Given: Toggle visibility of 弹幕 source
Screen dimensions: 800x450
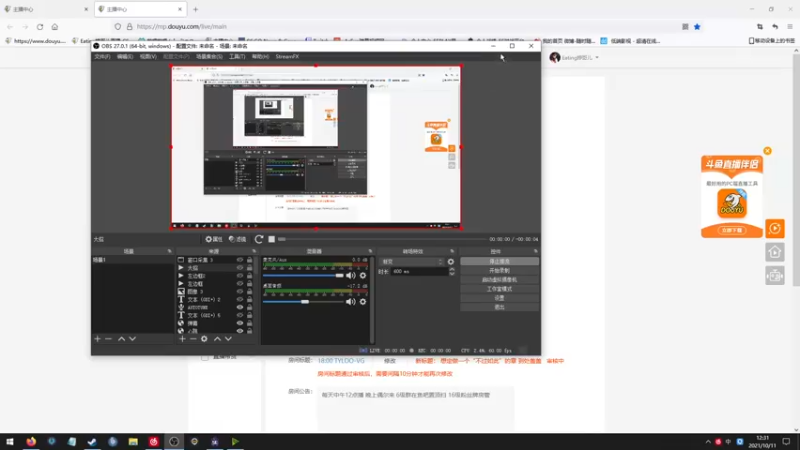Looking at the screenshot, I should pos(240,323).
